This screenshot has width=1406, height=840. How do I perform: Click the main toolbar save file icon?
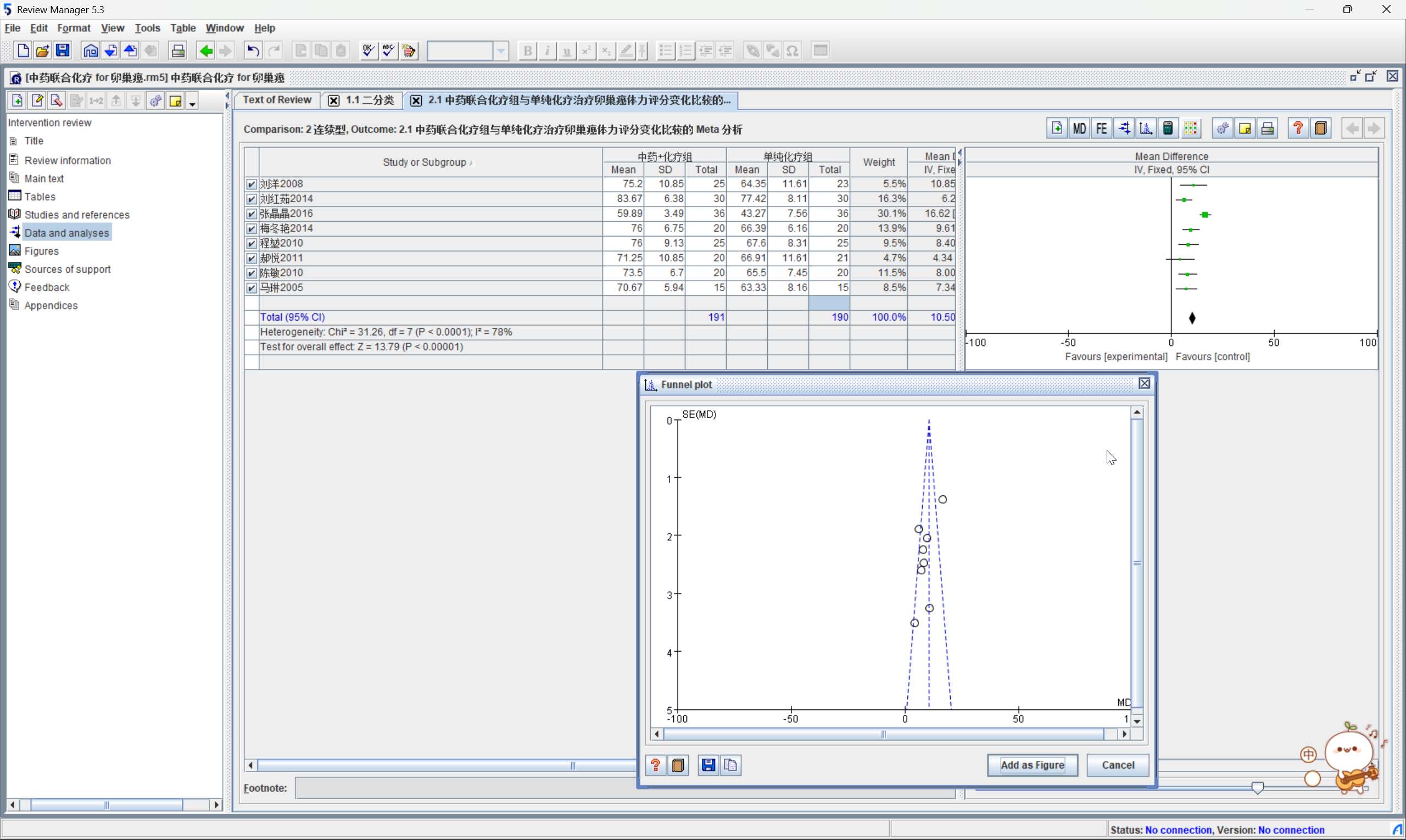pos(63,51)
